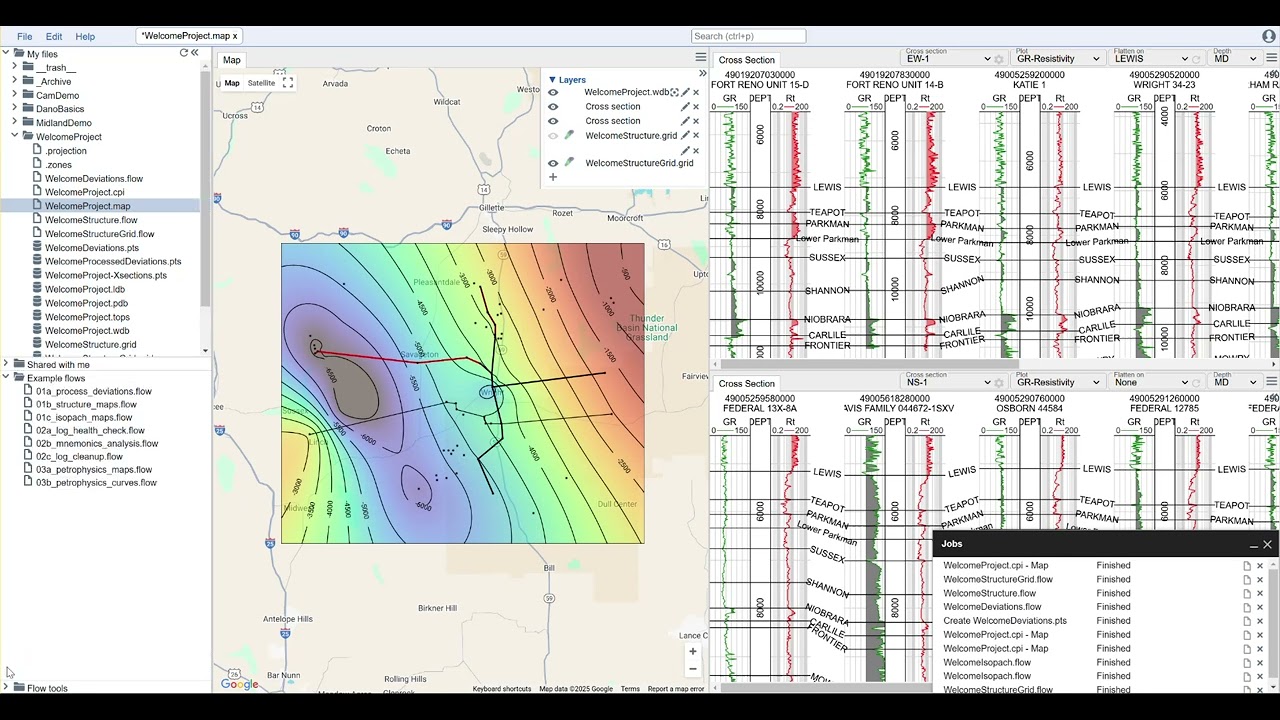Zoom to WelcomeProject.wdb layer extent
Screen dimensions: 1280x720
pyautogui.click(x=675, y=92)
